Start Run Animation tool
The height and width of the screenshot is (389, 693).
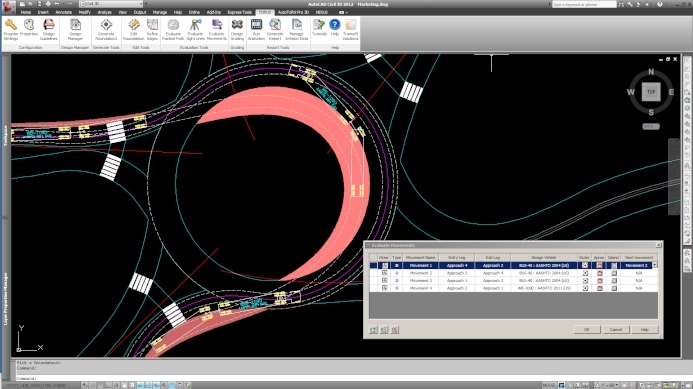point(256,30)
